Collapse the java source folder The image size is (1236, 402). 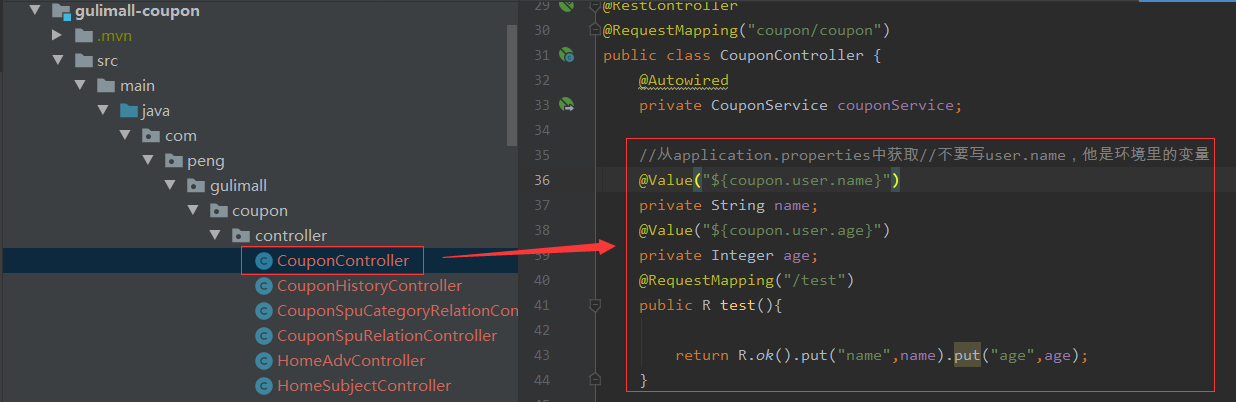[x=104, y=111]
